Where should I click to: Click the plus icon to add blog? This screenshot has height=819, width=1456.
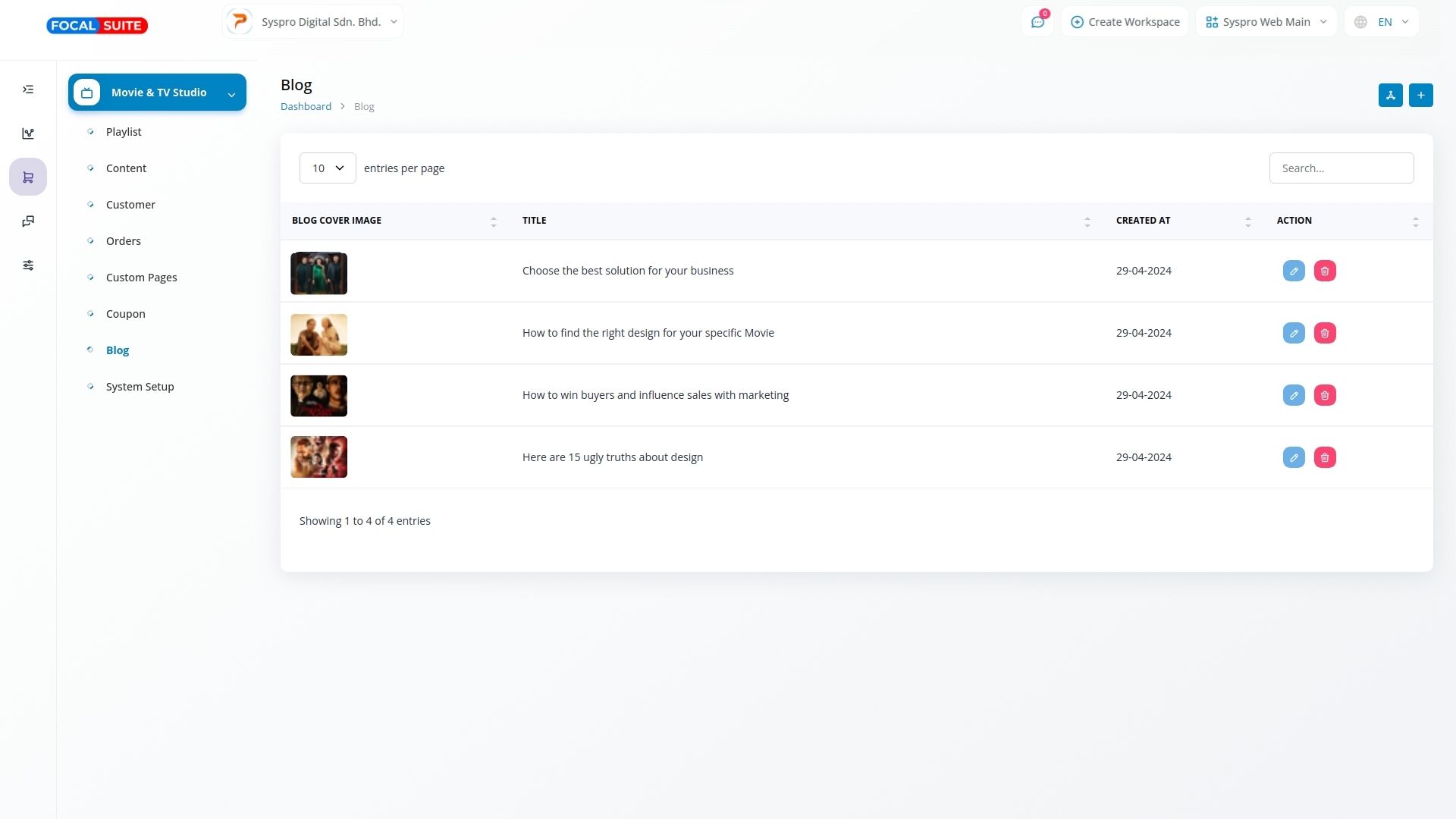1421,95
